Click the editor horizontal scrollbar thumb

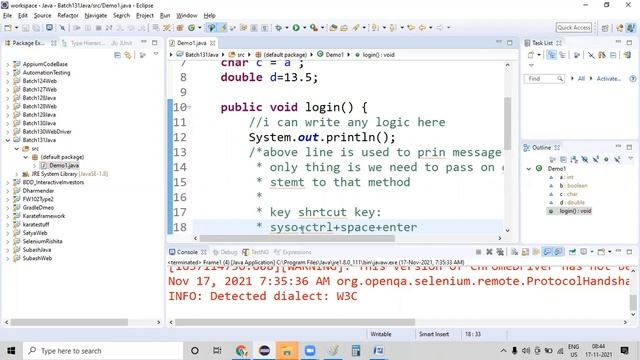[297, 238]
